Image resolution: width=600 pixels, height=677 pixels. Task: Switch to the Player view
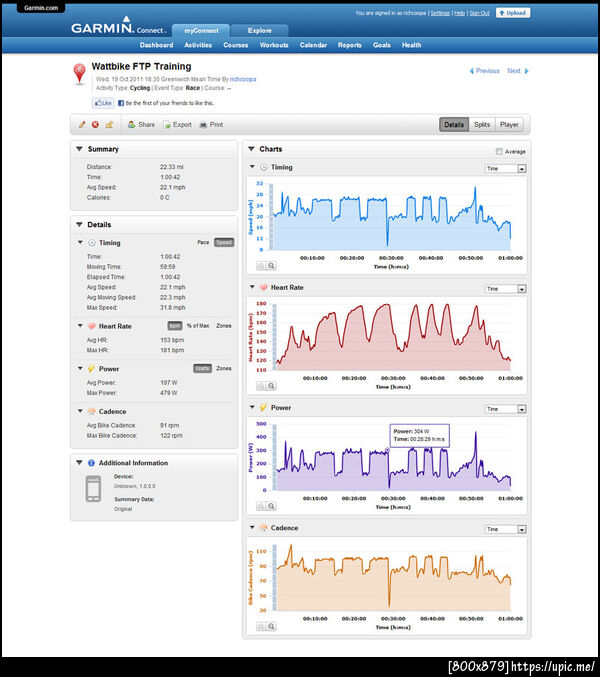coord(509,125)
